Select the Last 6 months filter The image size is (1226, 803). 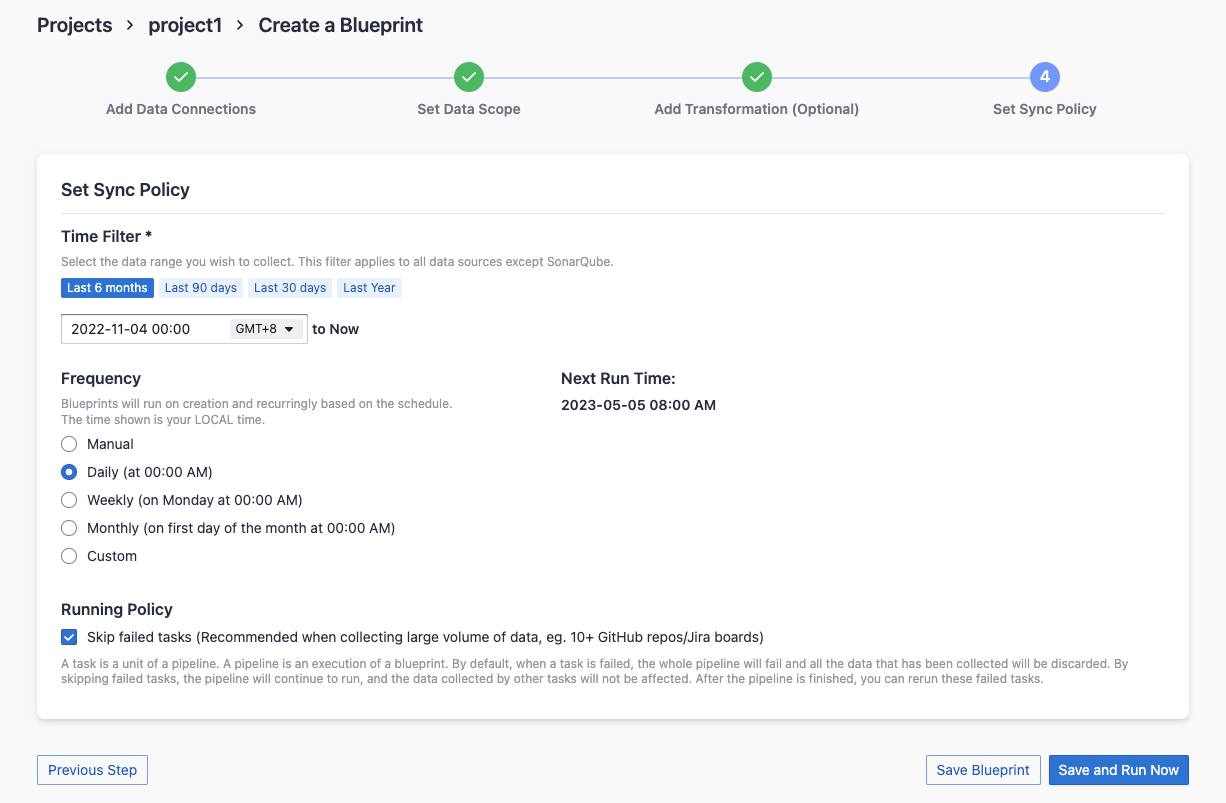click(107, 288)
